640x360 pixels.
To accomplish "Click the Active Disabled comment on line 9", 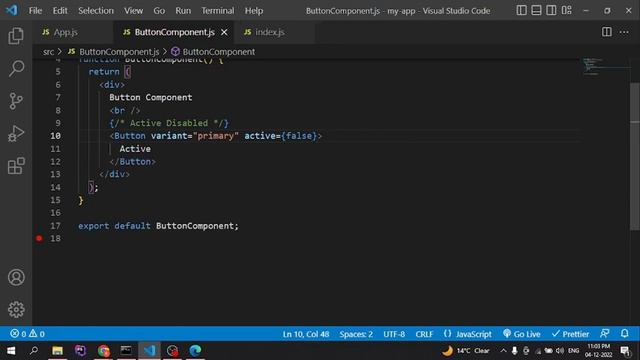I will click(169, 123).
